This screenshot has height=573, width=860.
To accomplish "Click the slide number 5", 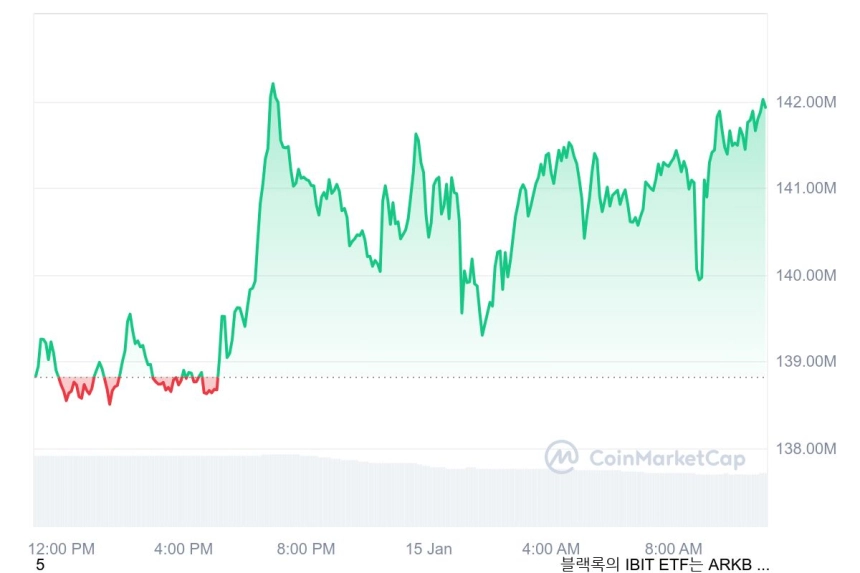I will click(x=39, y=565).
